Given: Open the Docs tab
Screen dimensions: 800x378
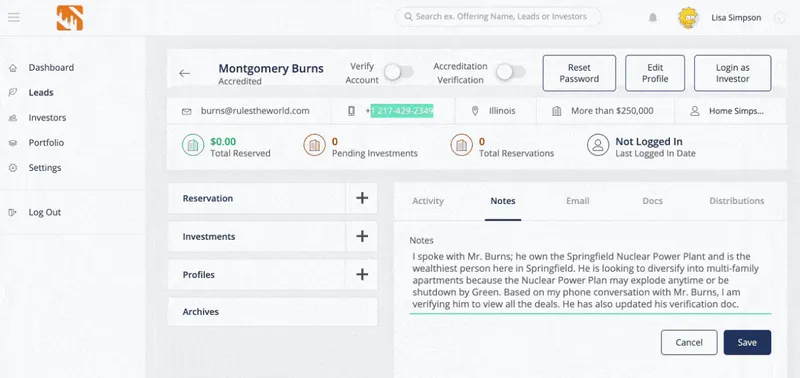Looking at the screenshot, I should 653,201.
